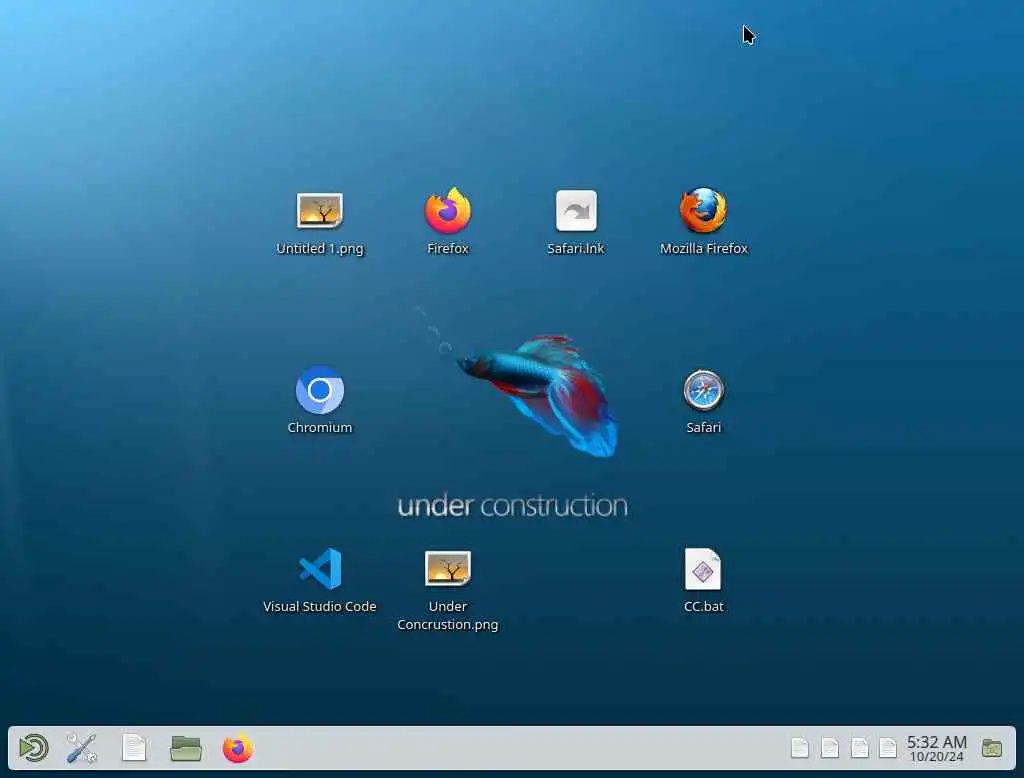Open the wrench and screwdriver settings tool

tap(82, 748)
